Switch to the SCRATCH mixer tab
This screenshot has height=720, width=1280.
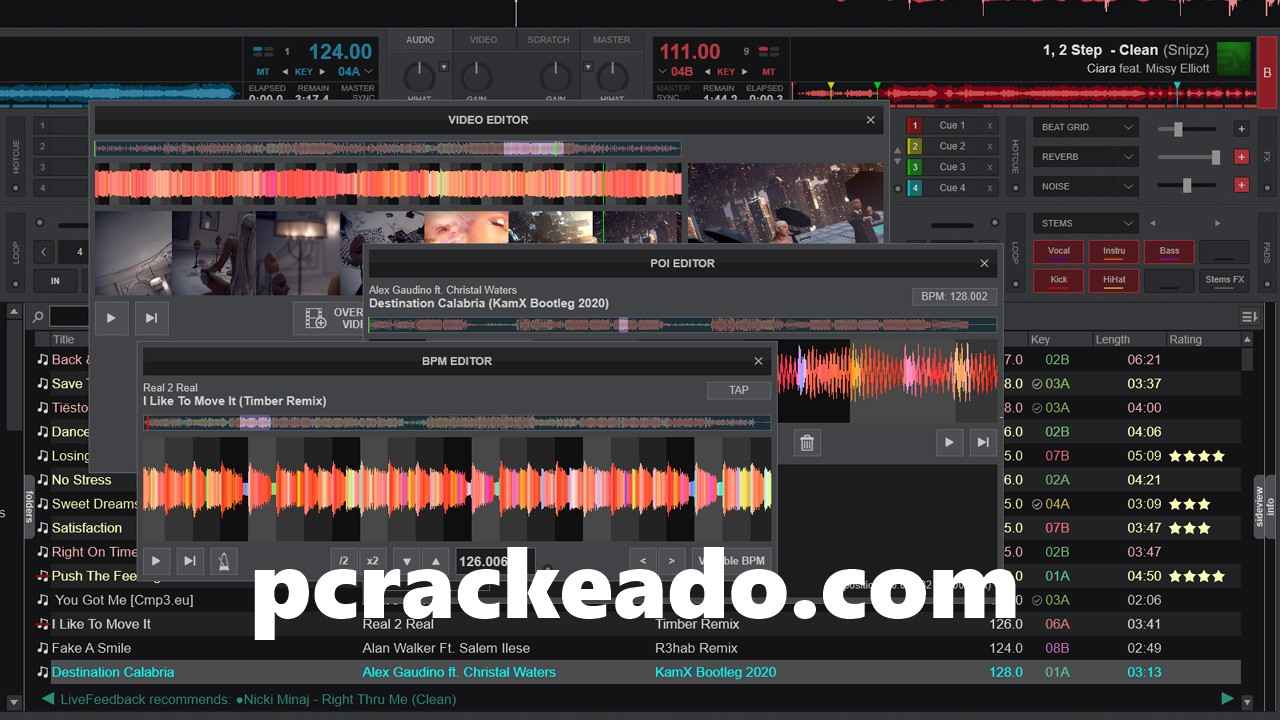click(x=548, y=40)
